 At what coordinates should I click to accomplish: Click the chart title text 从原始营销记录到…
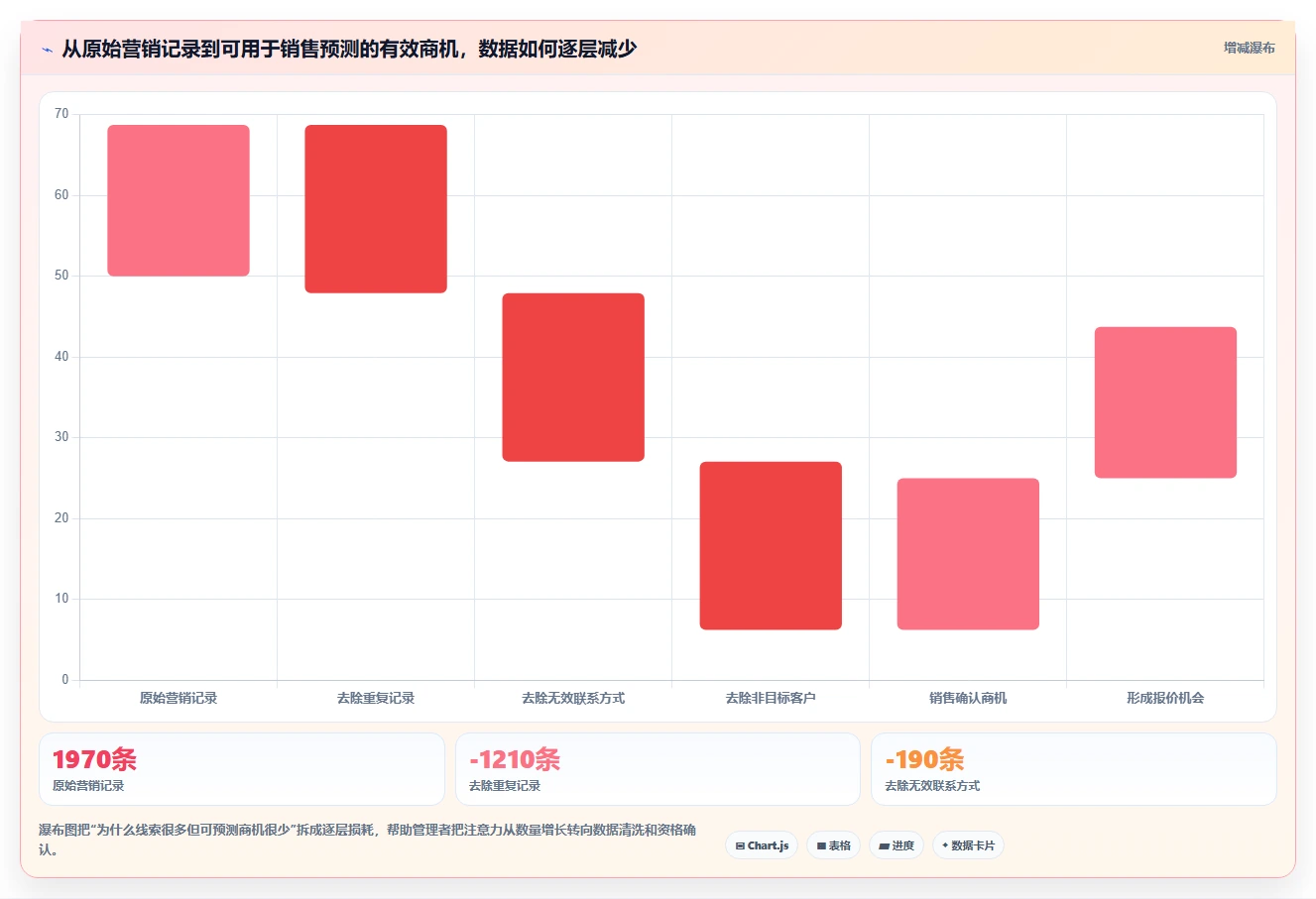(349, 49)
